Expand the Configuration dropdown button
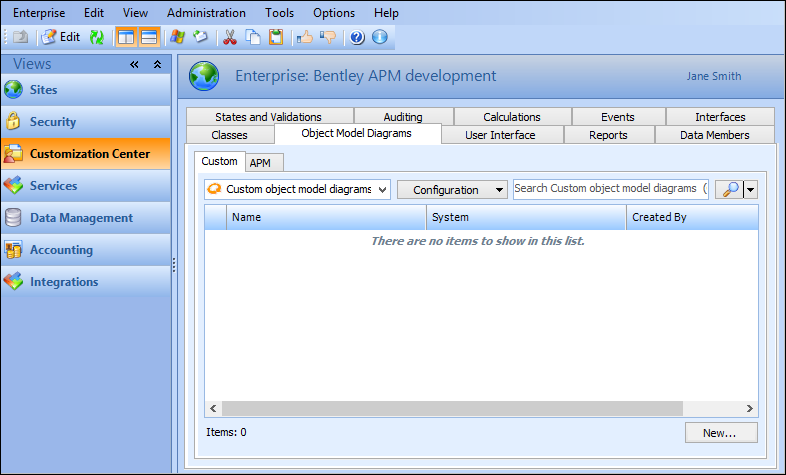The width and height of the screenshot is (786, 475). tap(452, 190)
